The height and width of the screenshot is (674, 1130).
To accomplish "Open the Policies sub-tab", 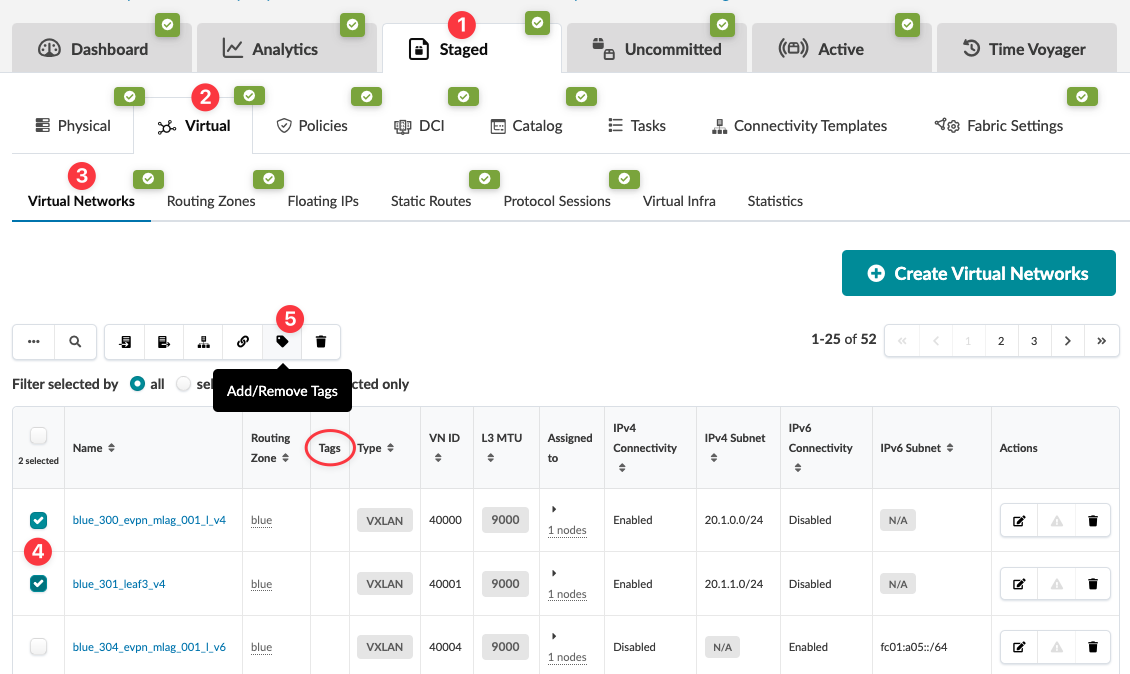I will coord(312,125).
